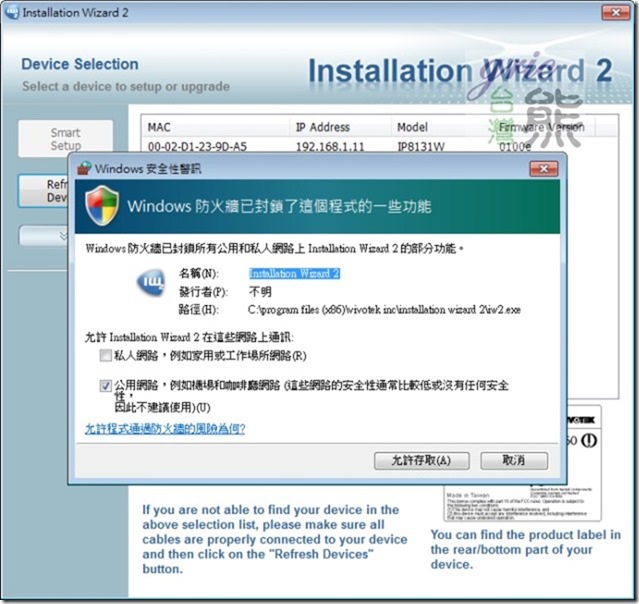This screenshot has height=604, width=639.
Task: Close the Installation Wizard 2 window
Action: pos(616,13)
